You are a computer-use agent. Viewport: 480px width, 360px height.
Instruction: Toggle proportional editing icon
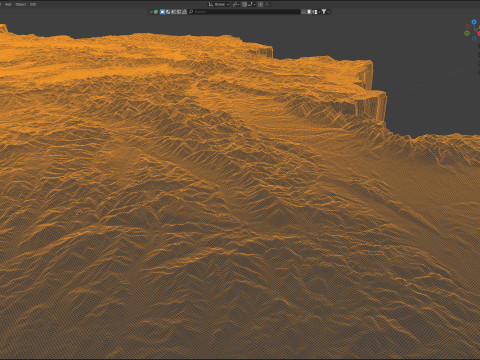pos(260,4)
